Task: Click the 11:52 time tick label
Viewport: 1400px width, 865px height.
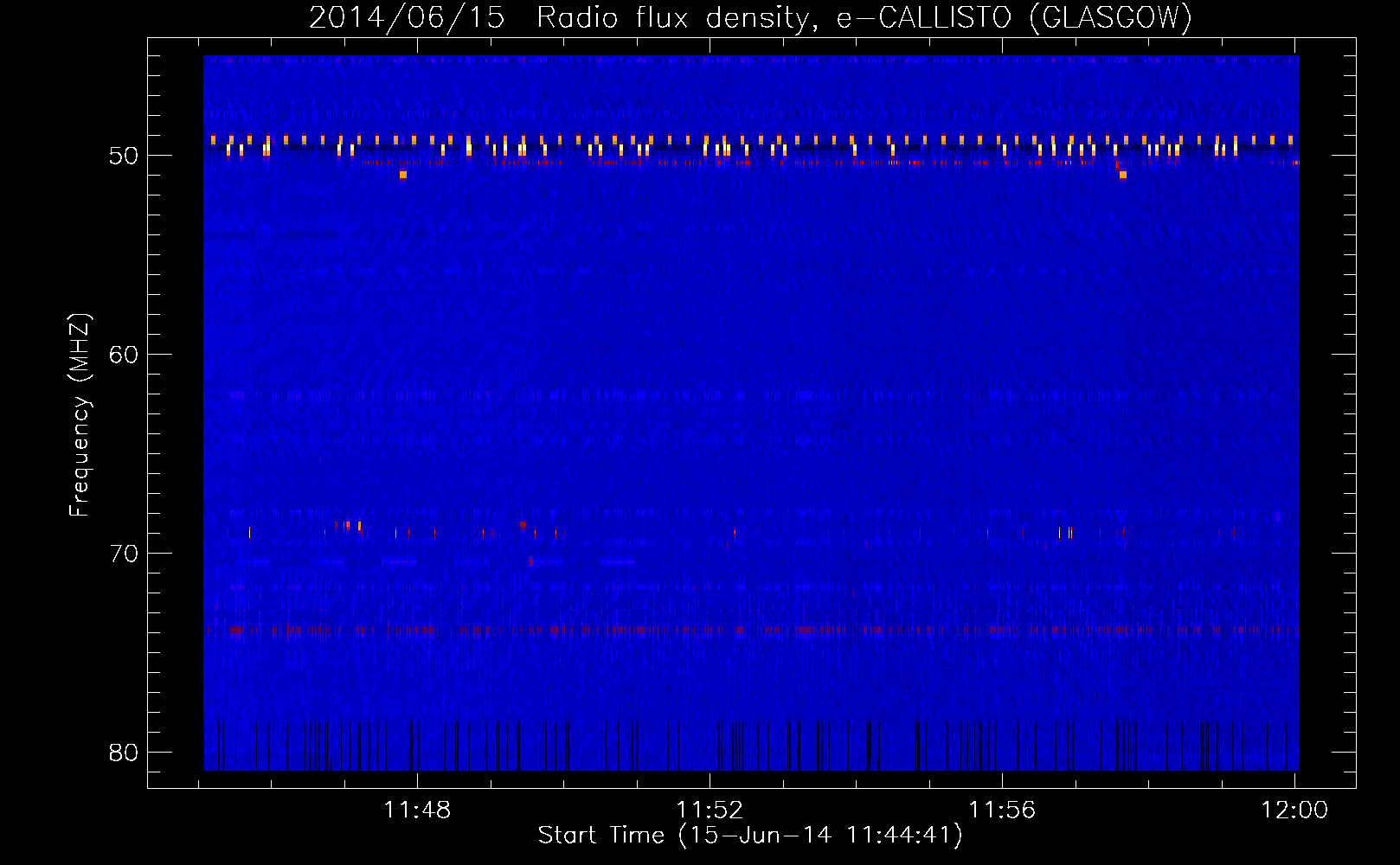Action: point(710,811)
